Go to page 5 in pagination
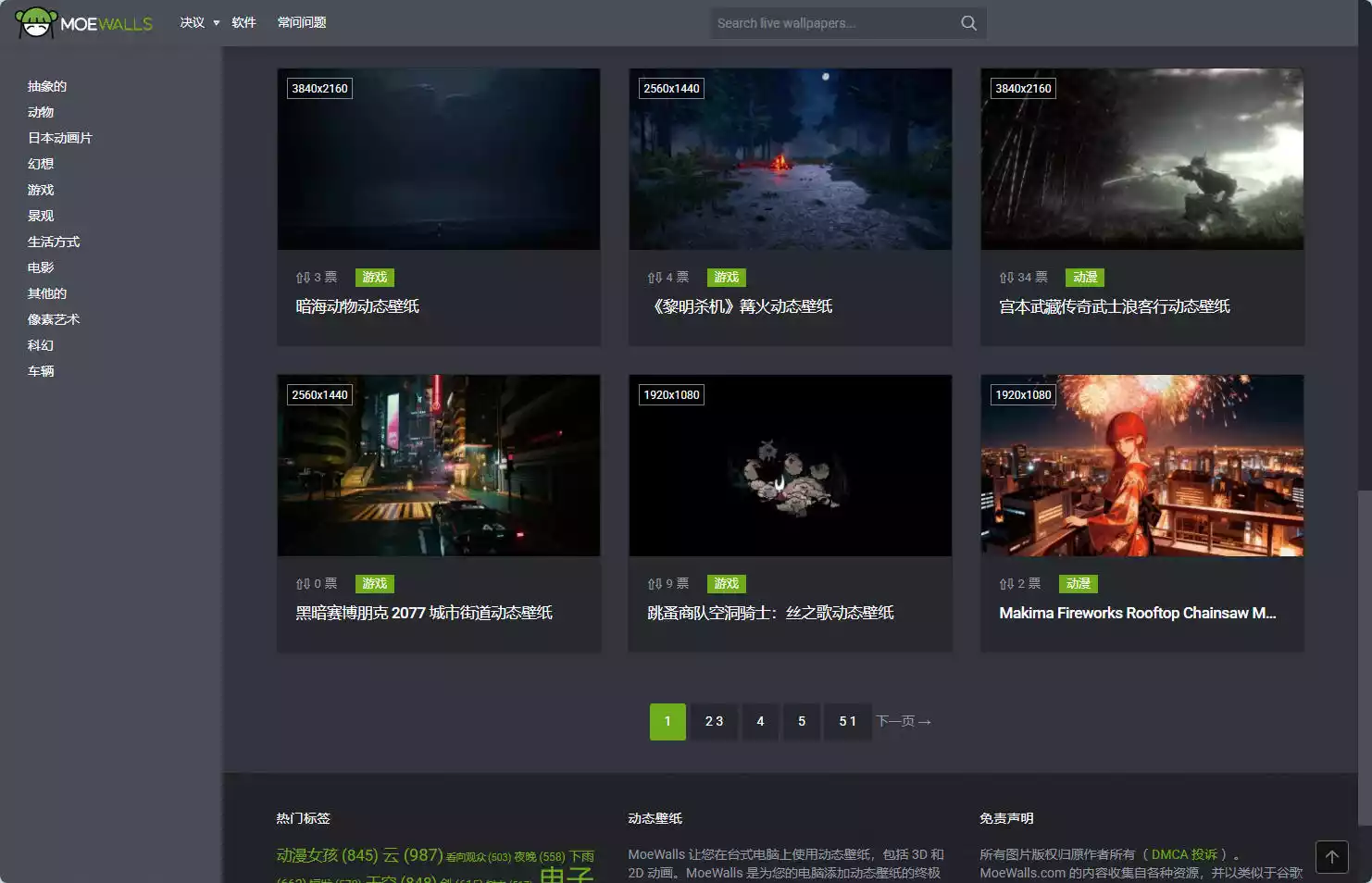This screenshot has width=1372, height=883. [802, 722]
